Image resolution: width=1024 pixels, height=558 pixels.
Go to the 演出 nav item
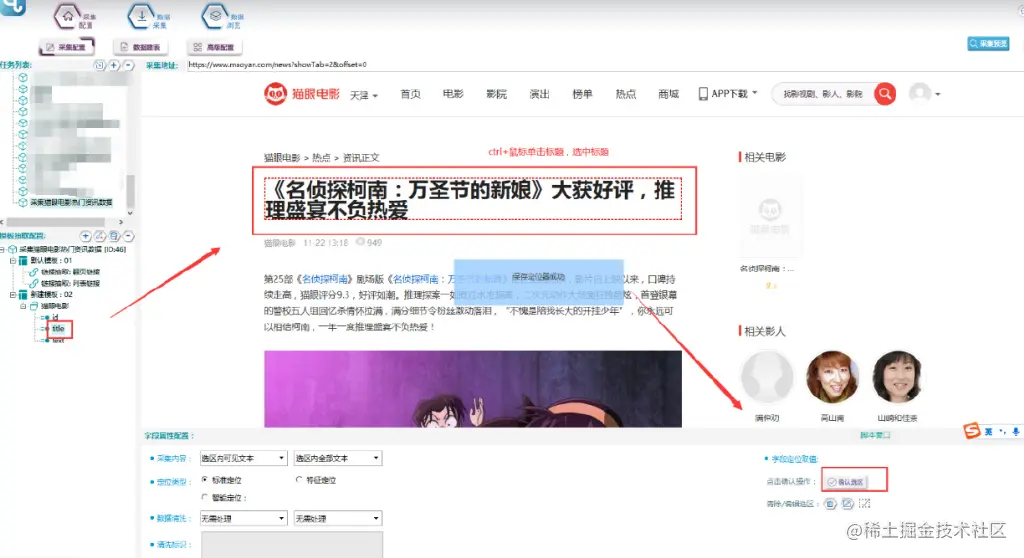(x=539, y=94)
